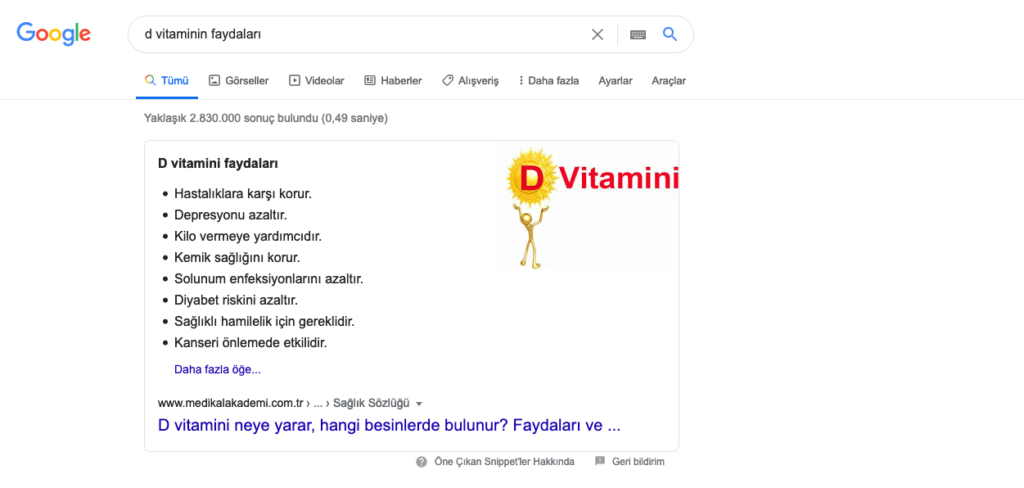Open the on-screen keyboard icon
The width and height of the screenshot is (1024, 488).
pos(638,34)
